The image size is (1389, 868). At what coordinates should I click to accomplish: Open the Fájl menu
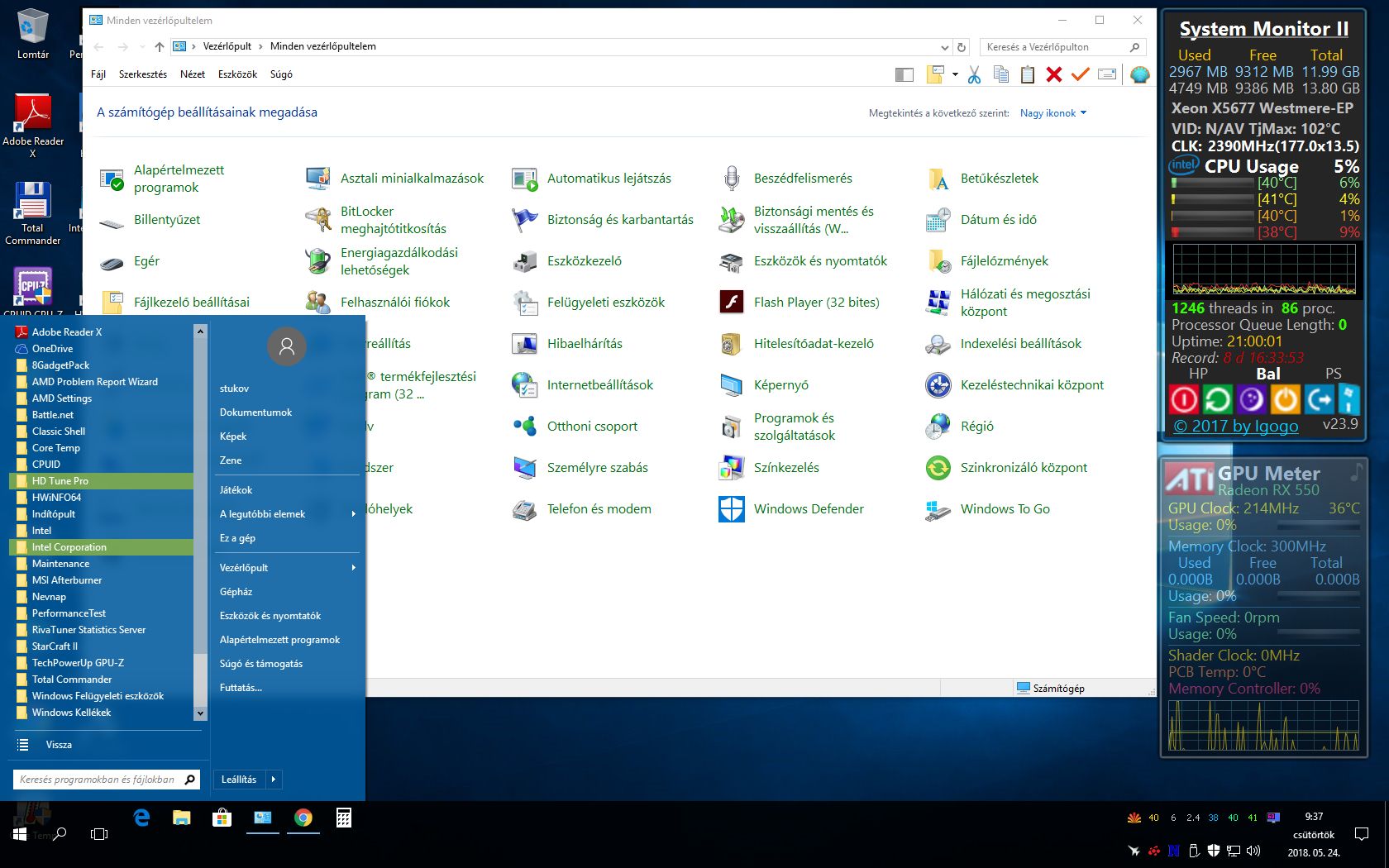[x=98, y=74]
